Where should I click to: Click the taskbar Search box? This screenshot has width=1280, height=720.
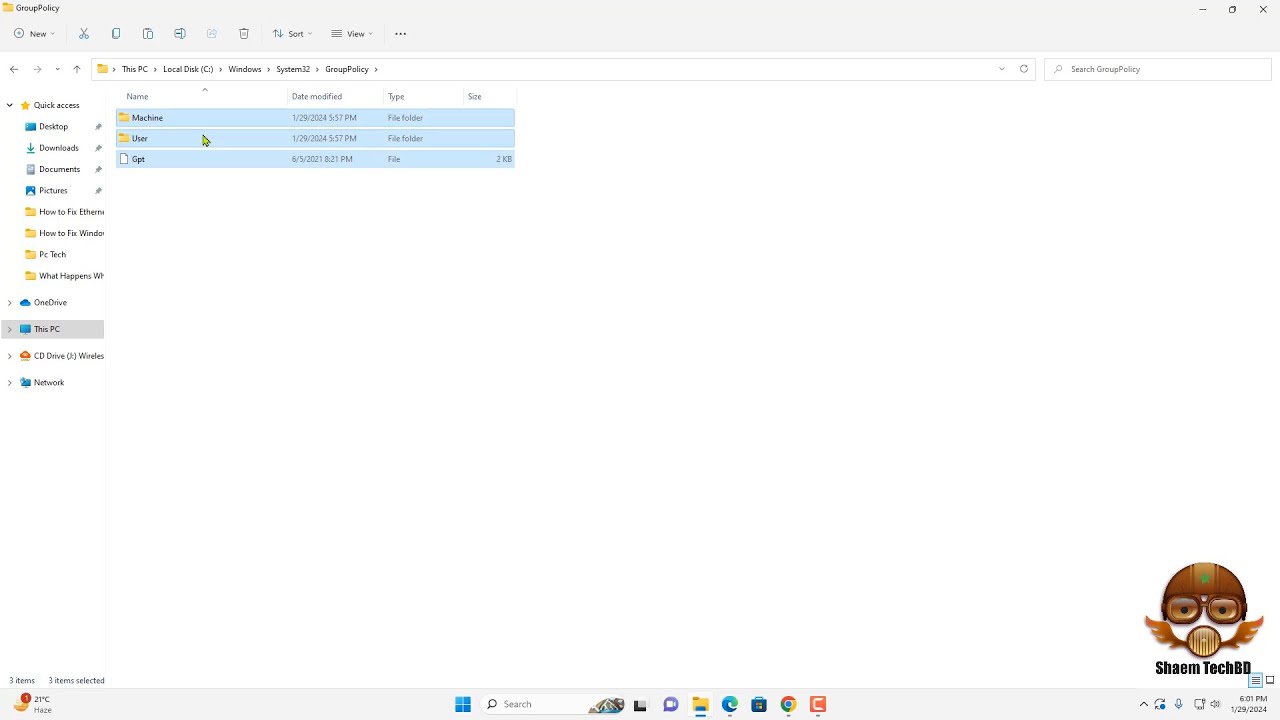554,704
